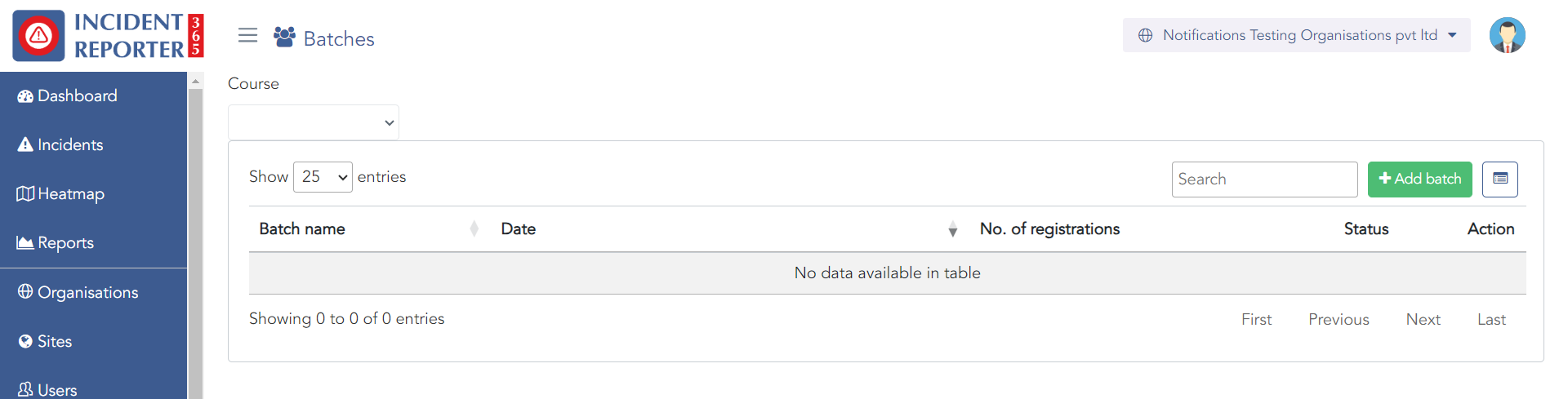Go to Incidents in the sidebar
This screenshot has height=399, width=1568.
click(70, 145)
